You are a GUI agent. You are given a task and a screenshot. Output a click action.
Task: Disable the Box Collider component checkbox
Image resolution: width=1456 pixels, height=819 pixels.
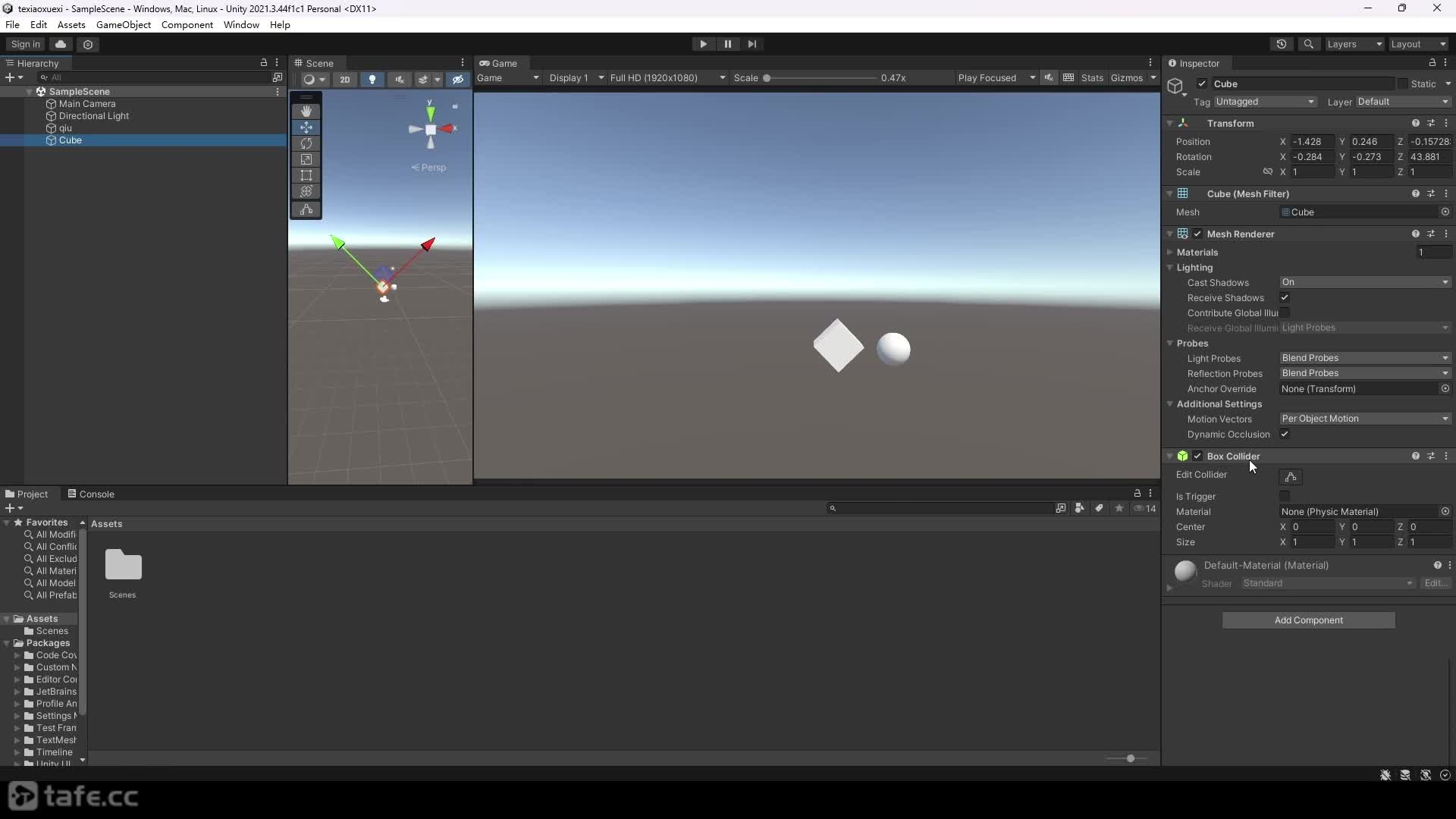(x=1197, y=456)
